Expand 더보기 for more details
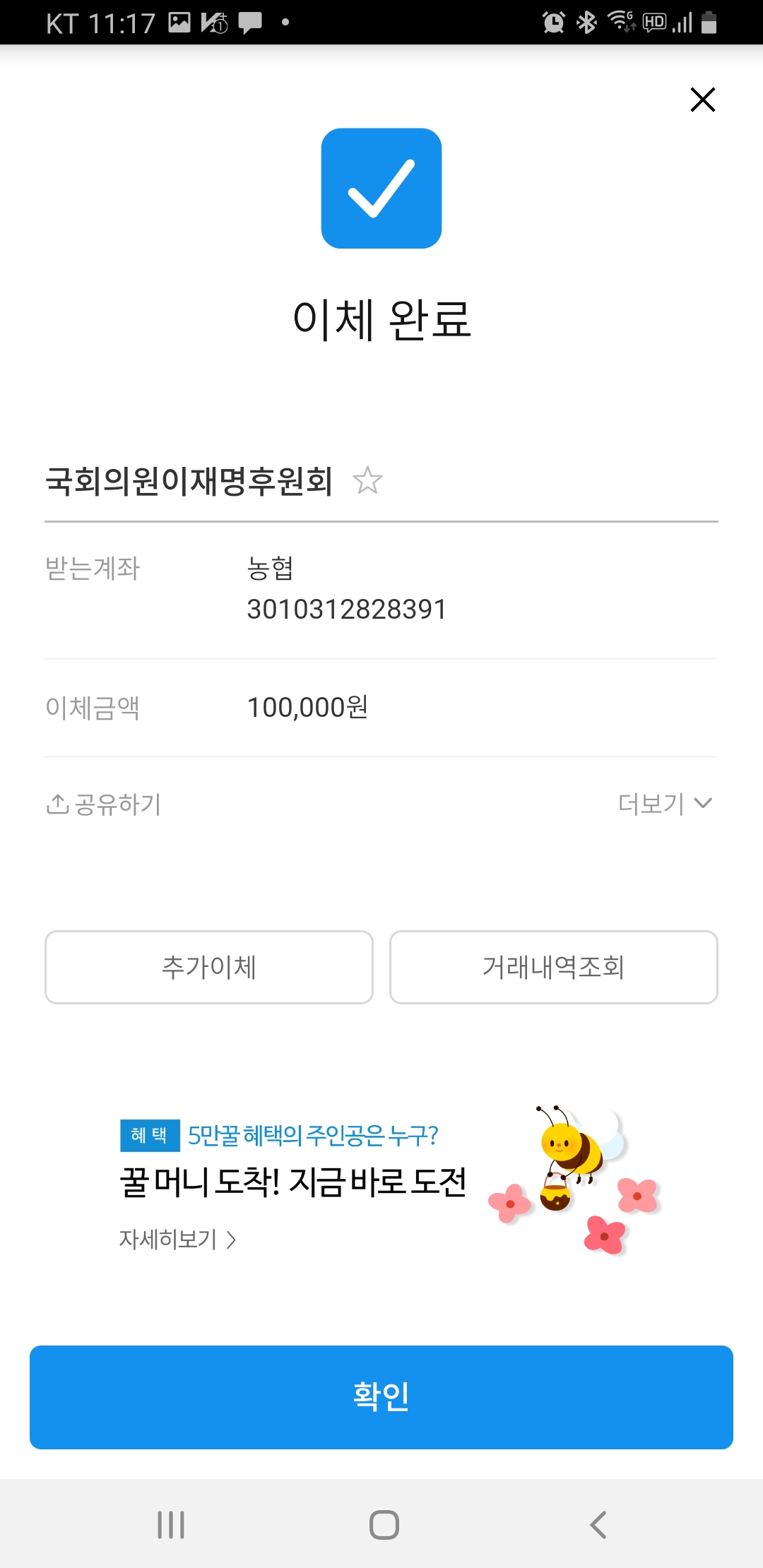763x1568 pixels. click(665, 804)
